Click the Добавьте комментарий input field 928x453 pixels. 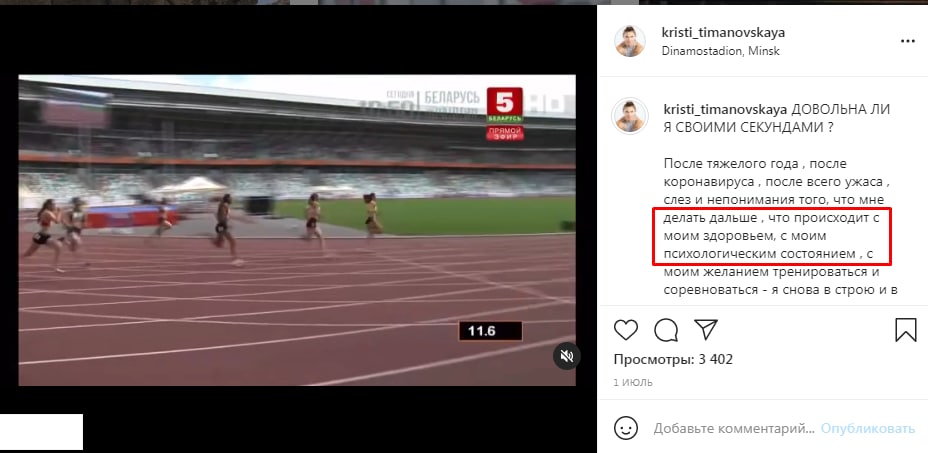click(734, 428)
